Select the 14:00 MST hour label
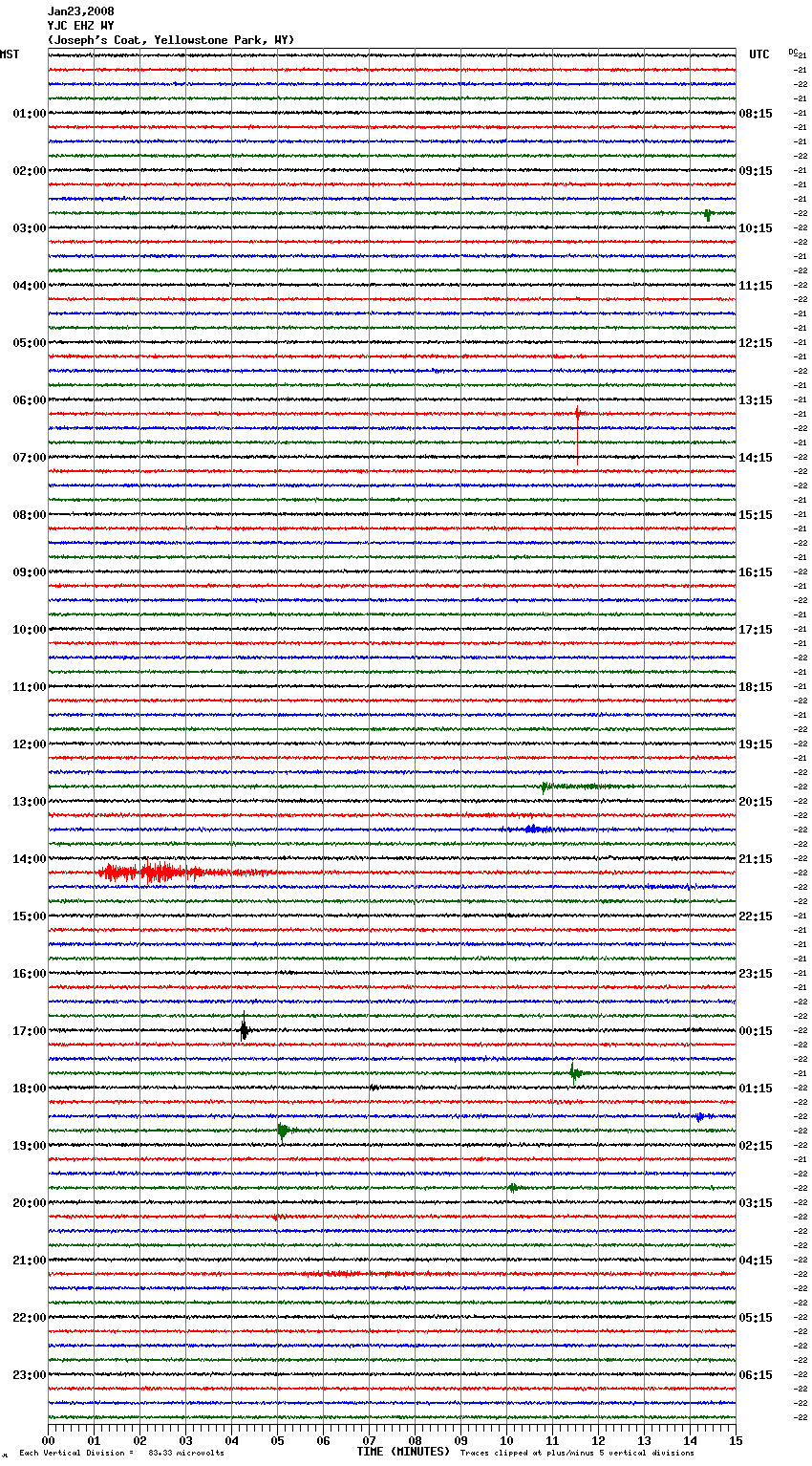This screenshot has width=812, height=1466. pyautogui.click(x=29, y=859)
